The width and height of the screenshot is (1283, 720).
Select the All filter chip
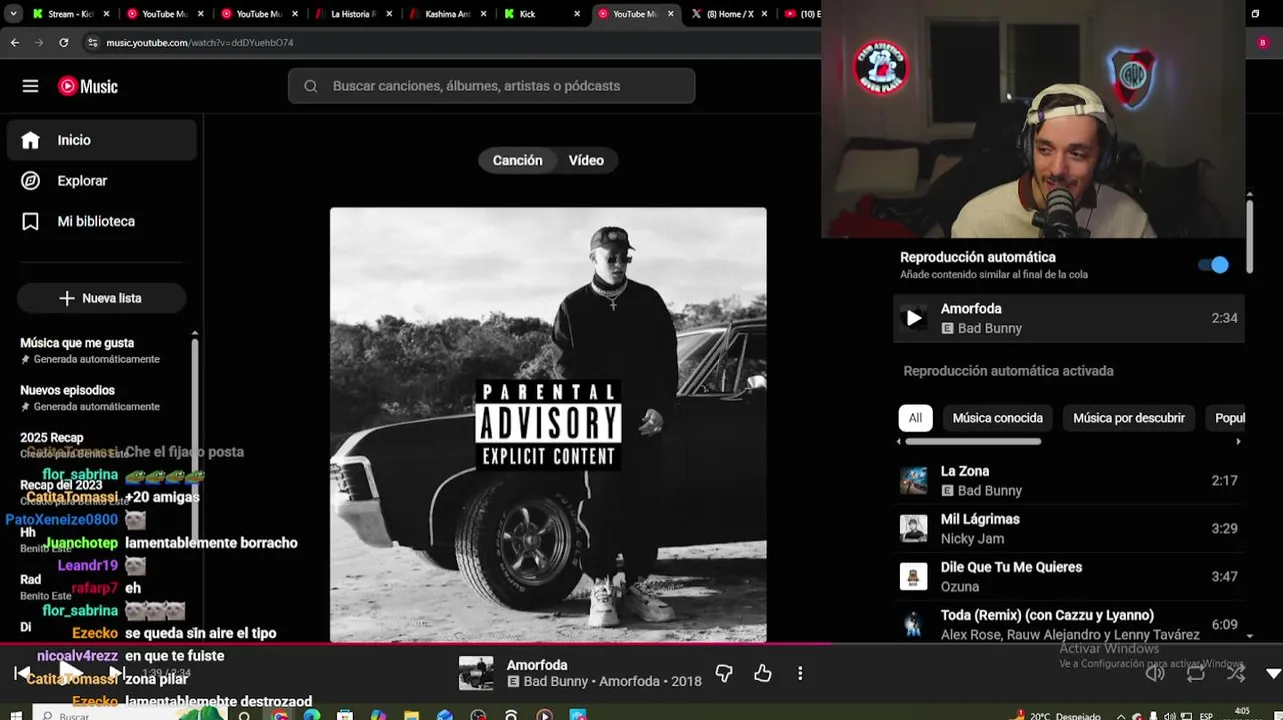915,418
